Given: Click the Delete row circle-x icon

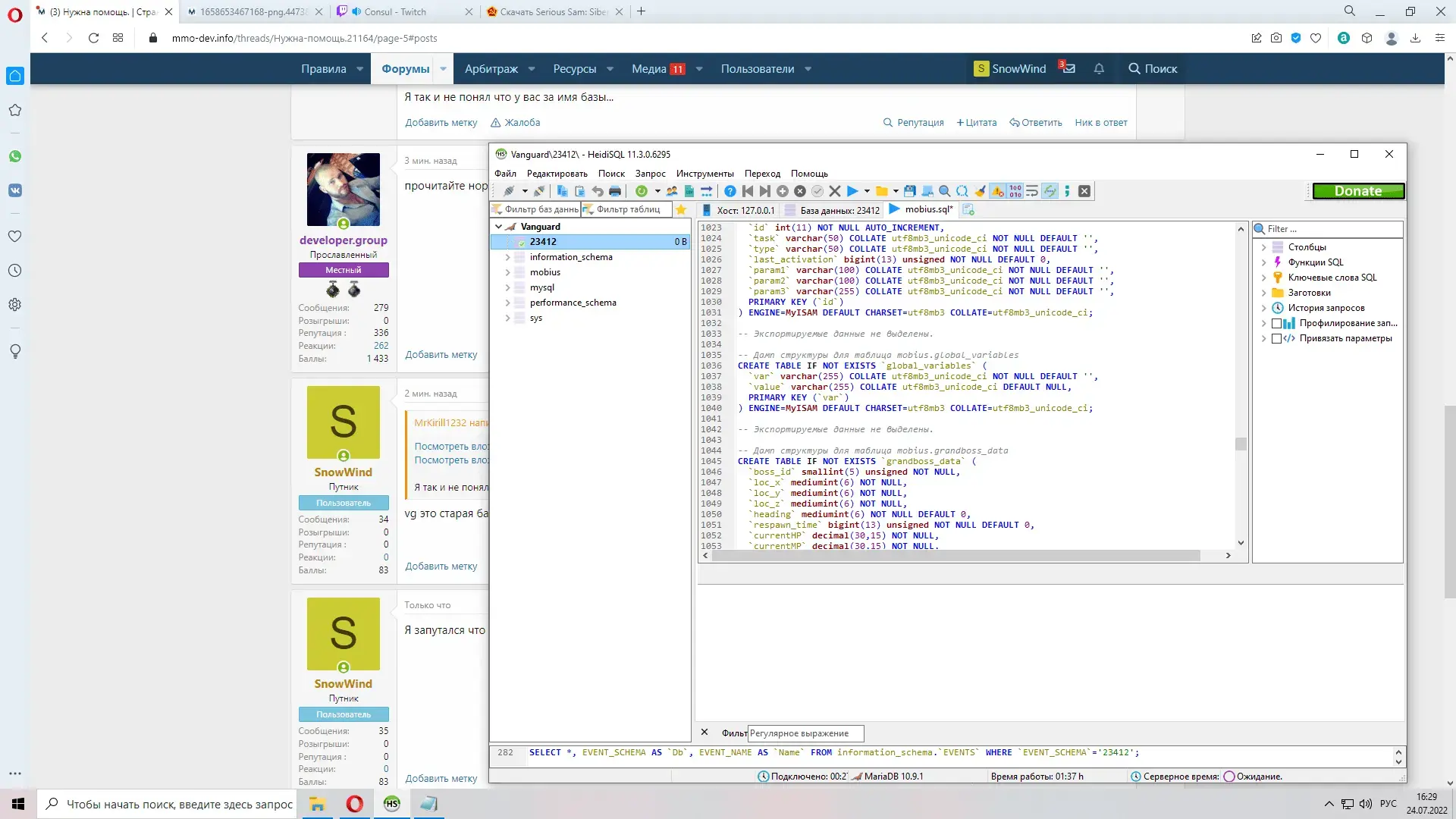Looking at the screenshot, I should click(800, 191).
